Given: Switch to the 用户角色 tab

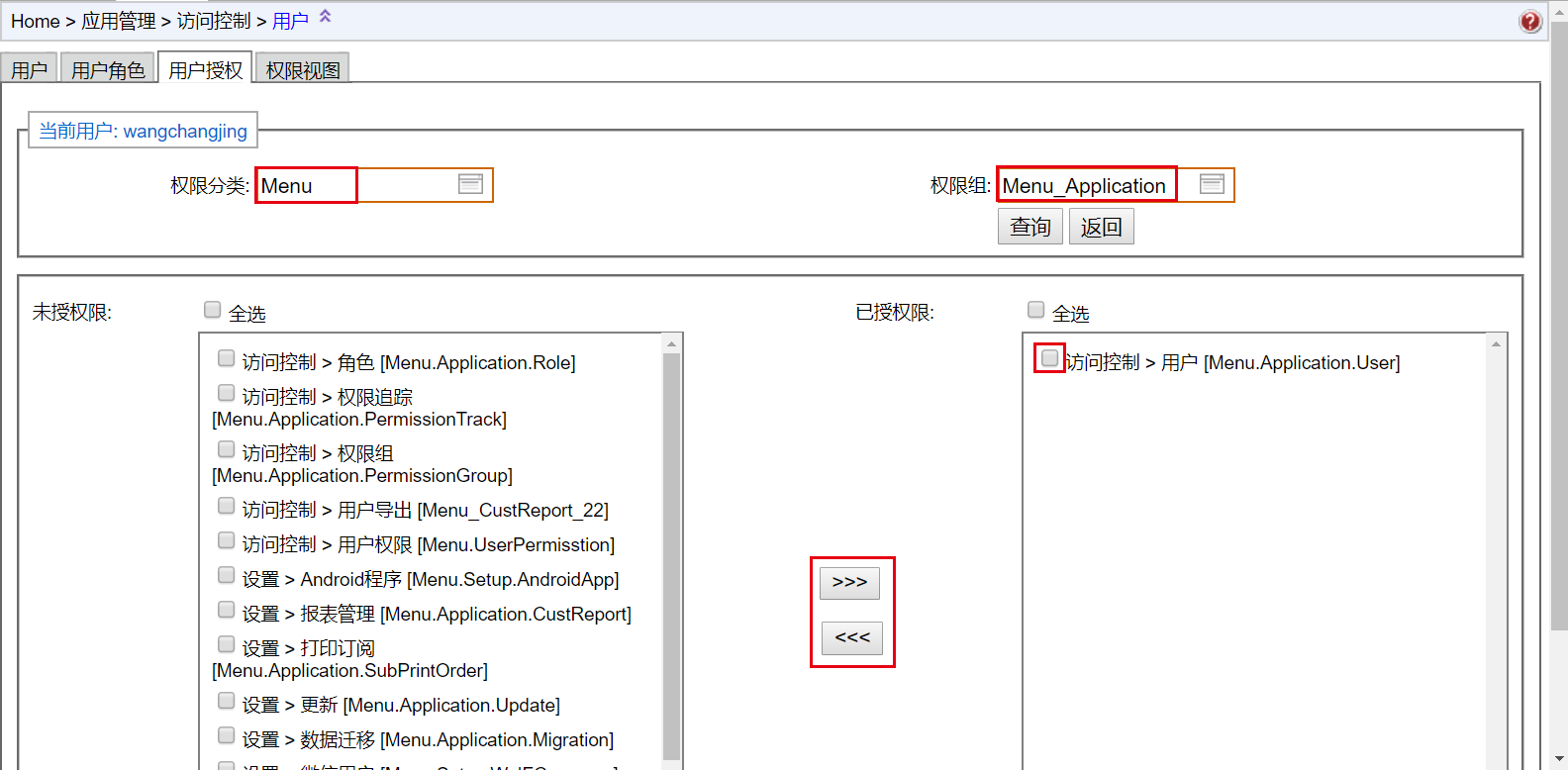Looking at the screenshot, I should pyautogui.click(x=108, y=68).
